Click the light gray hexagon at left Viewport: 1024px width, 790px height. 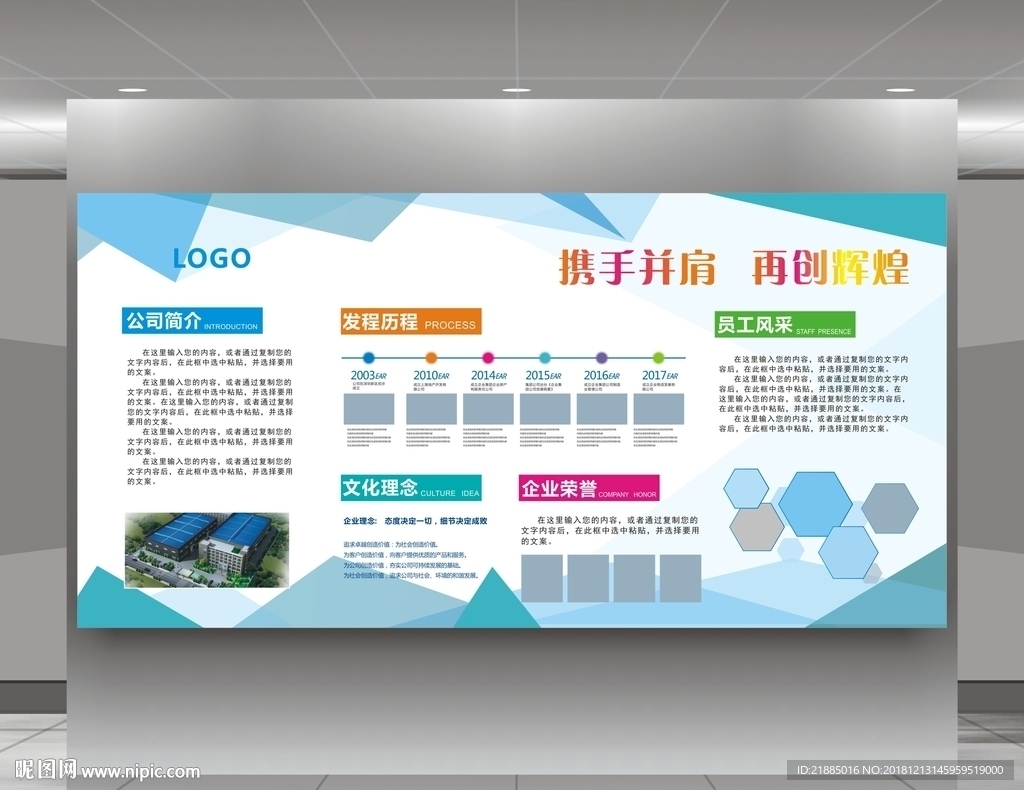756,526
